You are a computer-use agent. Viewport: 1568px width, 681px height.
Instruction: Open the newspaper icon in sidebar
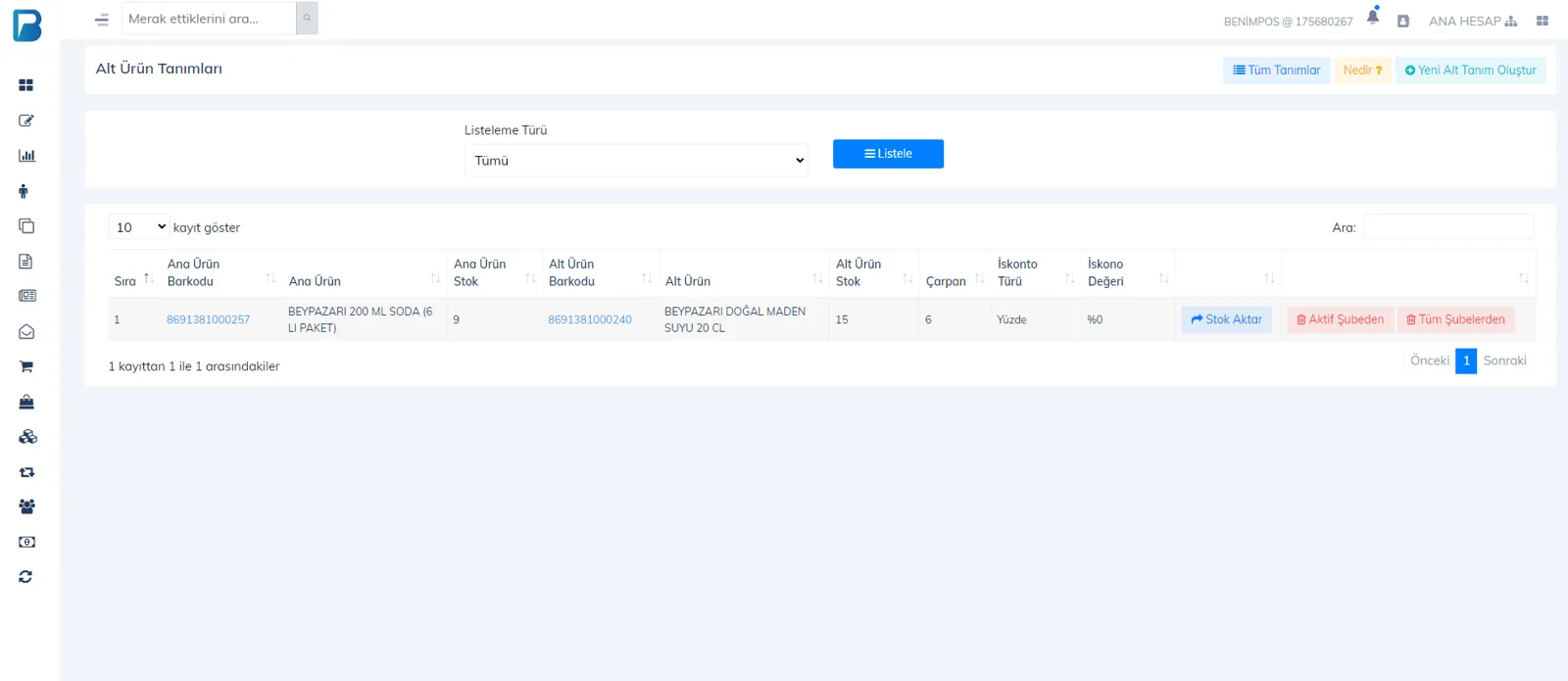pos(26,296)
